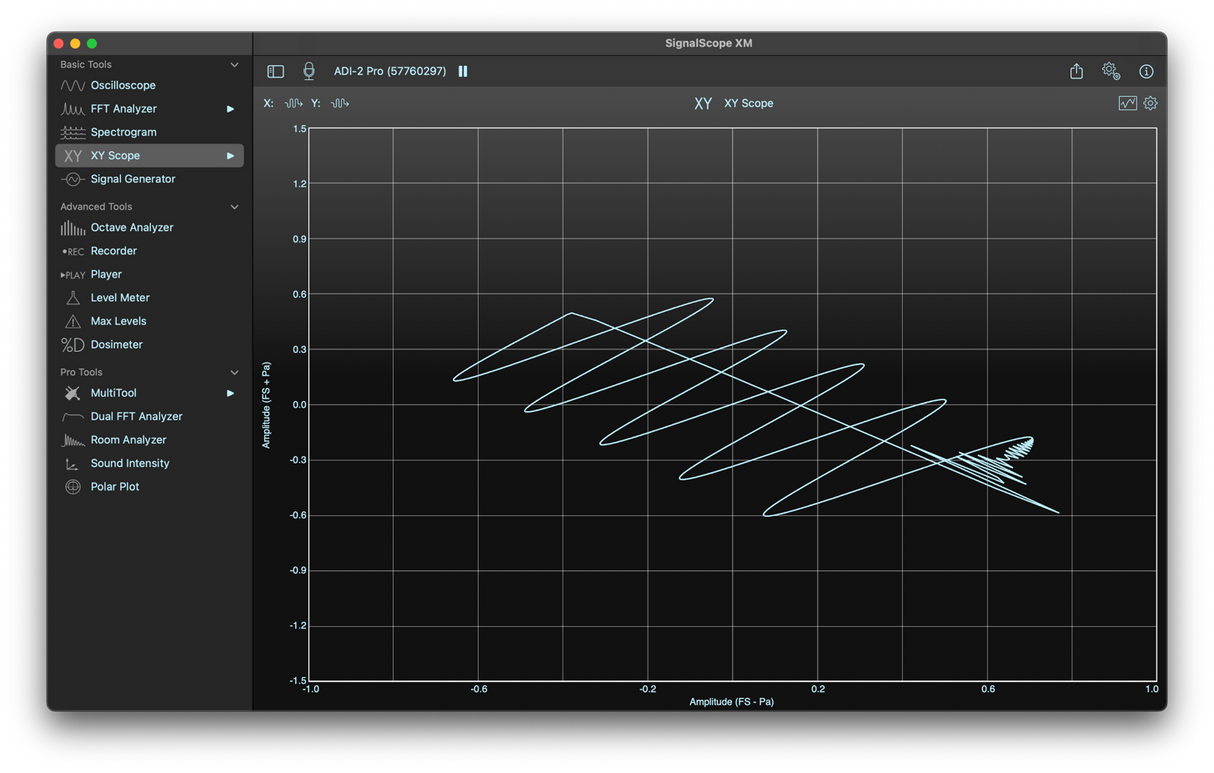Toggle the plot display mode icon
The image size is (1214, 773).
pos(1127,103)
